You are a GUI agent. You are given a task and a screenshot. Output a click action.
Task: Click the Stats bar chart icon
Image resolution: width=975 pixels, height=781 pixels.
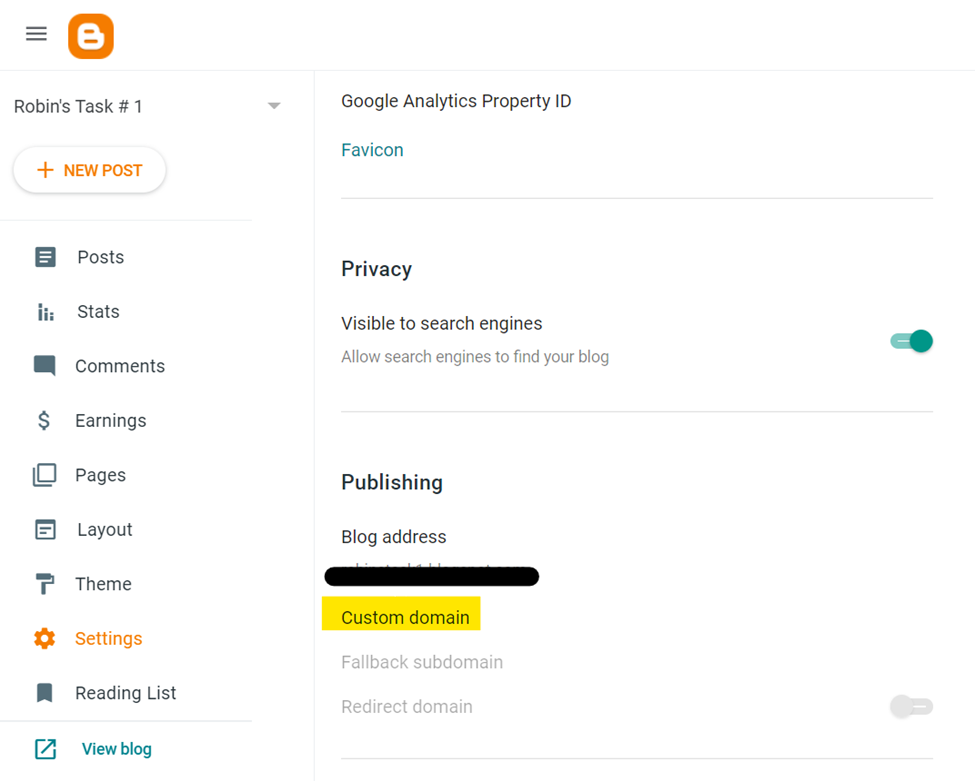point(45,312)
